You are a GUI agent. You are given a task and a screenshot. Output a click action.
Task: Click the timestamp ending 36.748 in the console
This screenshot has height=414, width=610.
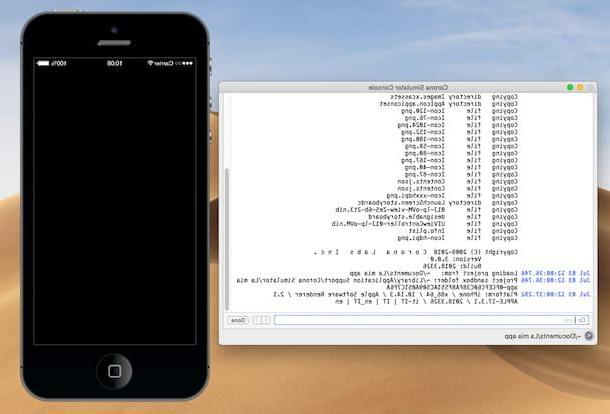coord(556,280)
